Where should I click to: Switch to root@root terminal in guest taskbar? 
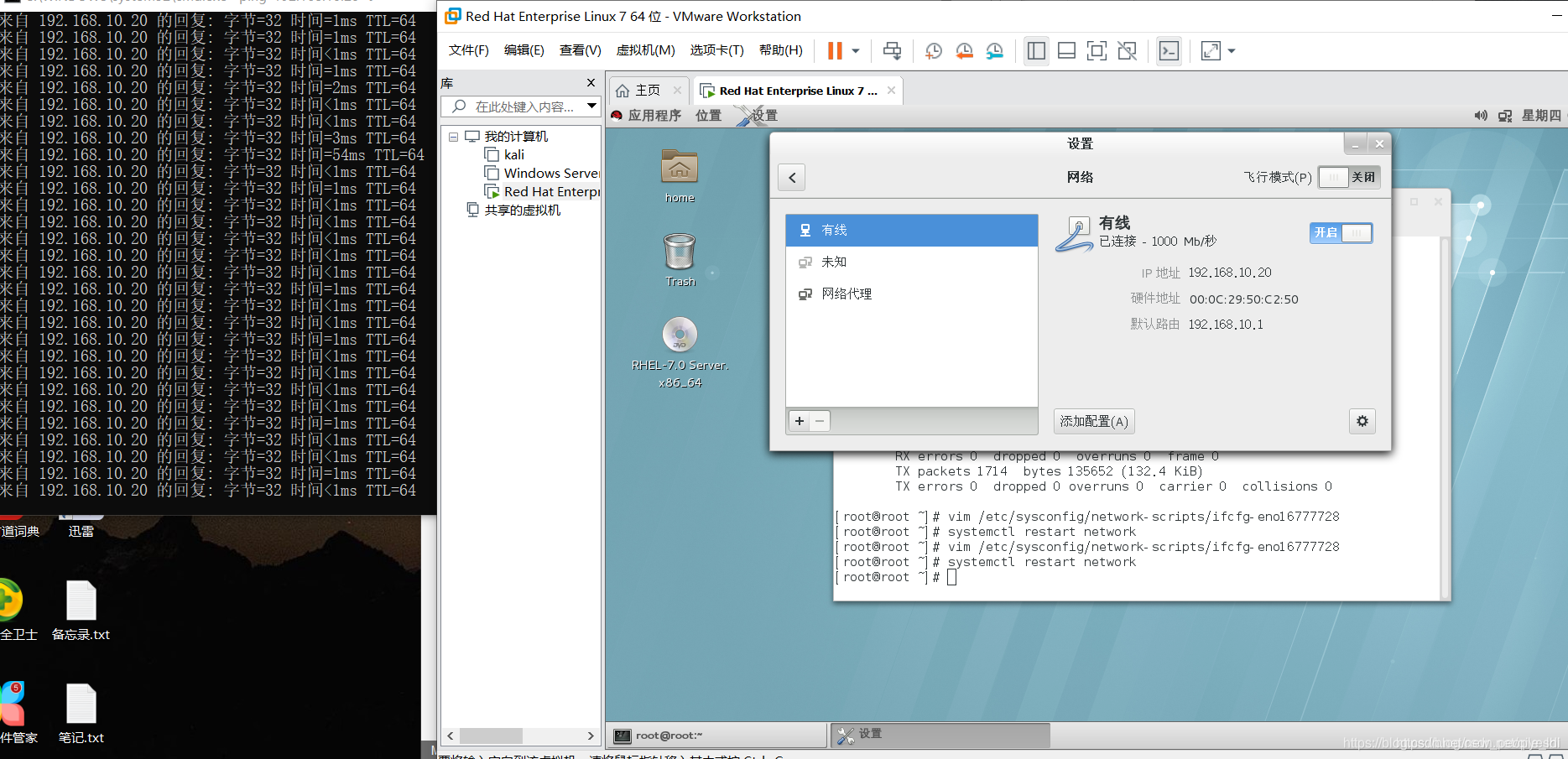point(717,736)
